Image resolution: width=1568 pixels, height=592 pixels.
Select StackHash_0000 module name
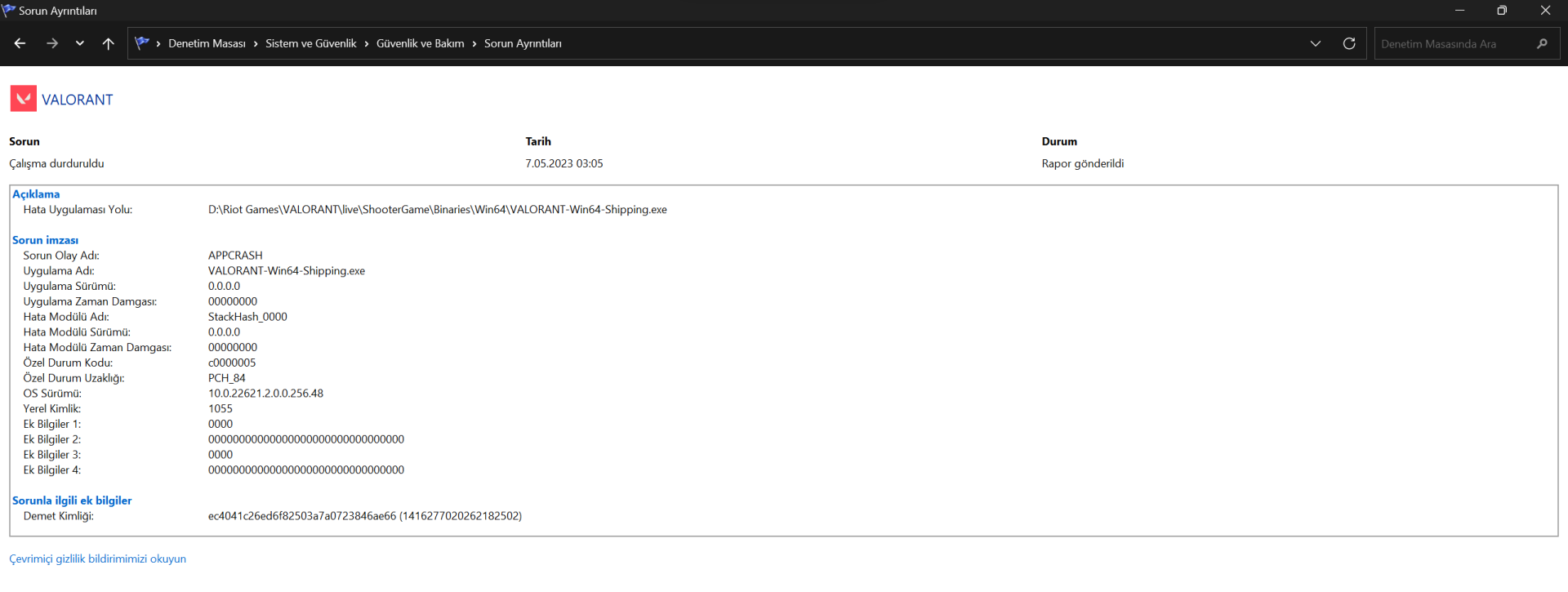tap(247, 317)
